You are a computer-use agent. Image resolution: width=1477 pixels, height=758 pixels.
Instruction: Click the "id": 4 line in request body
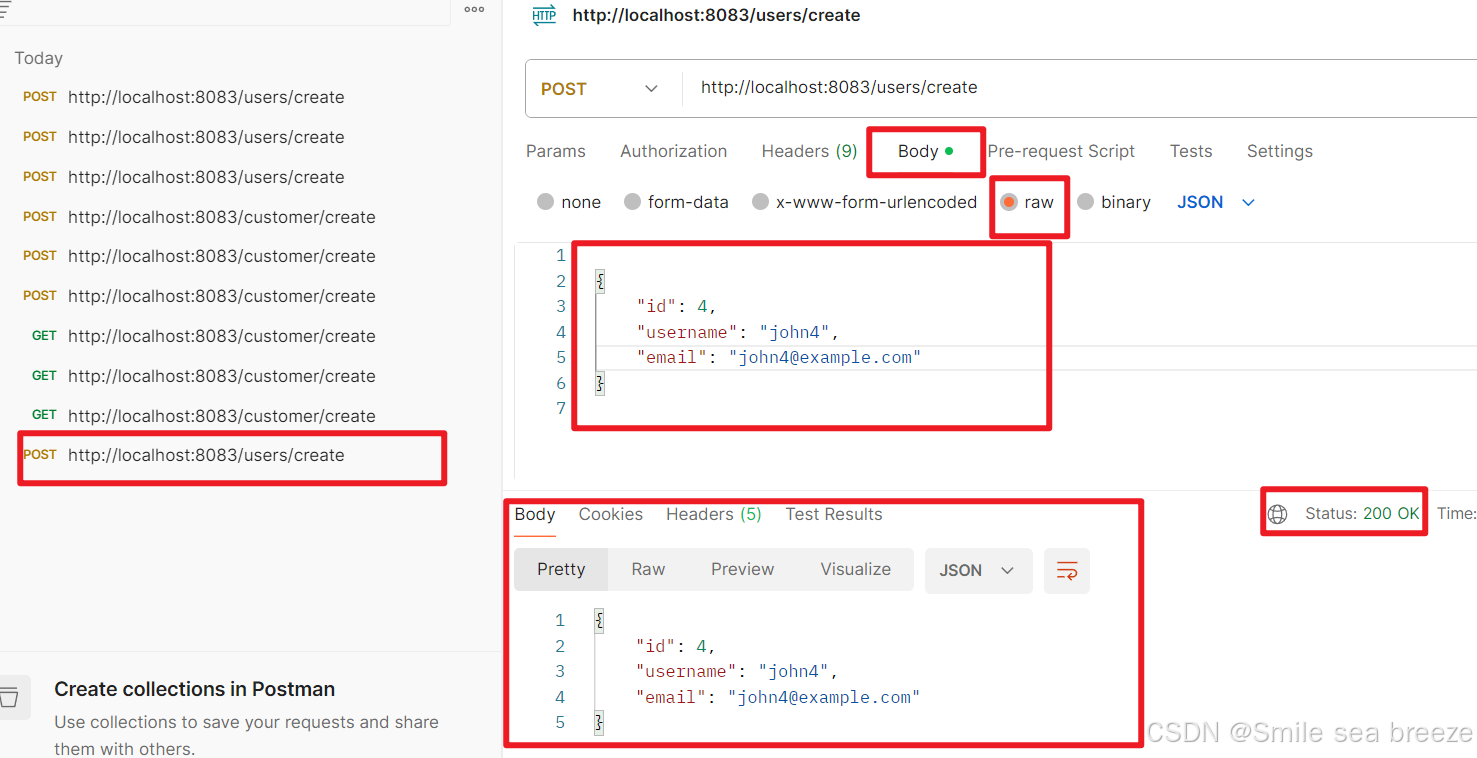pyautogui.click(x=676, y=306)
